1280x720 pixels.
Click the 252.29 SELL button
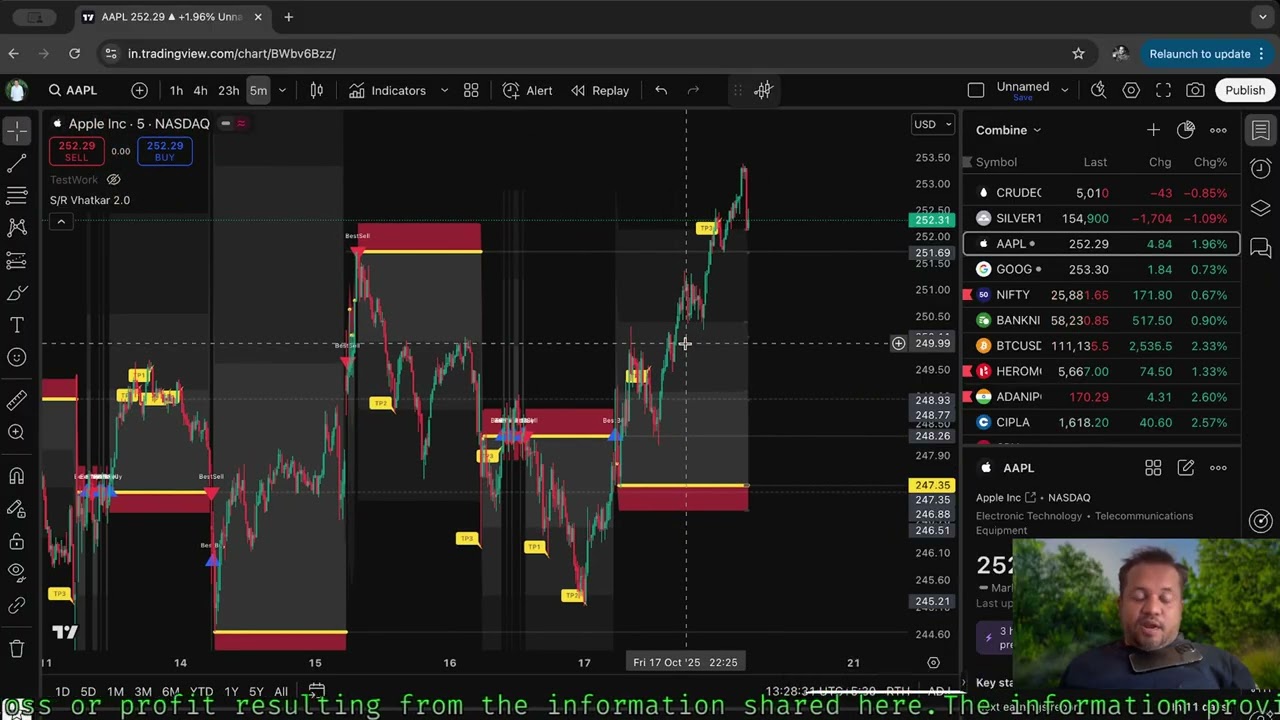[x=76, y=151]
